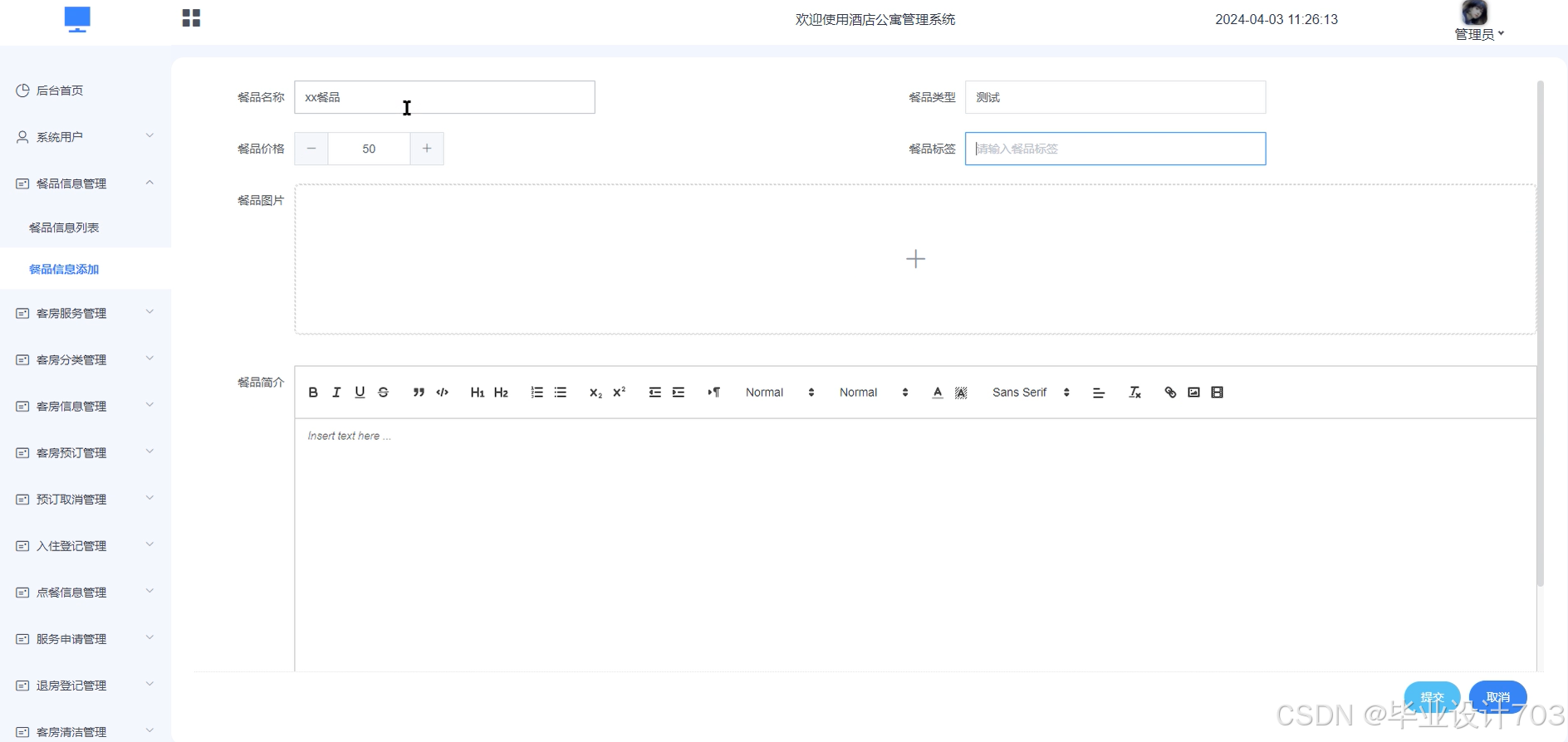Toggle italic formatting in editor
Viewport: 1568px width, 742px height.
point(336,393)
